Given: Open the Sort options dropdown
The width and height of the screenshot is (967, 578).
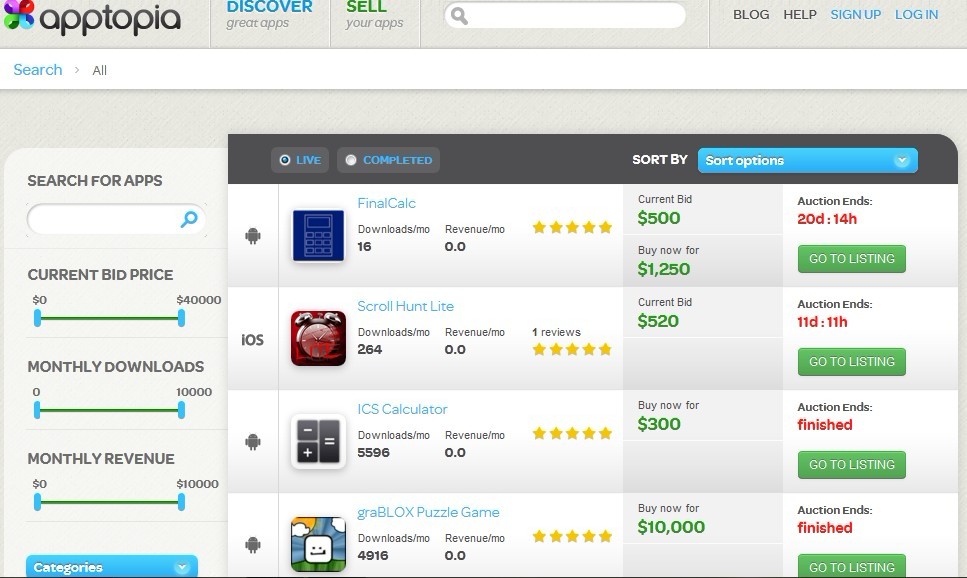Looking at the screenshot, I should 807,160.
